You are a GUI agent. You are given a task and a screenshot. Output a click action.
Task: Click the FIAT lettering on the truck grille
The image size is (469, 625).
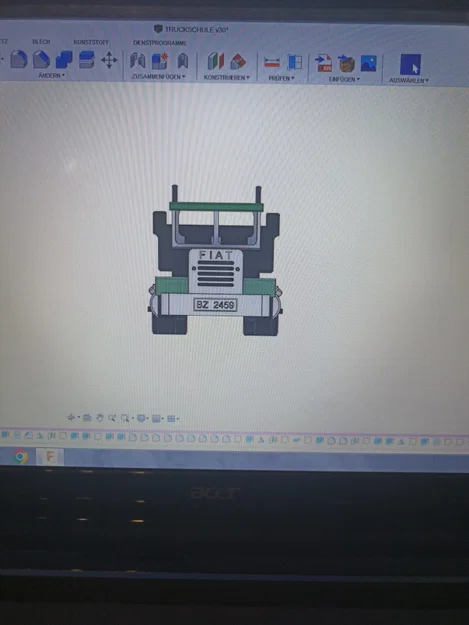(x=216, y=255)
